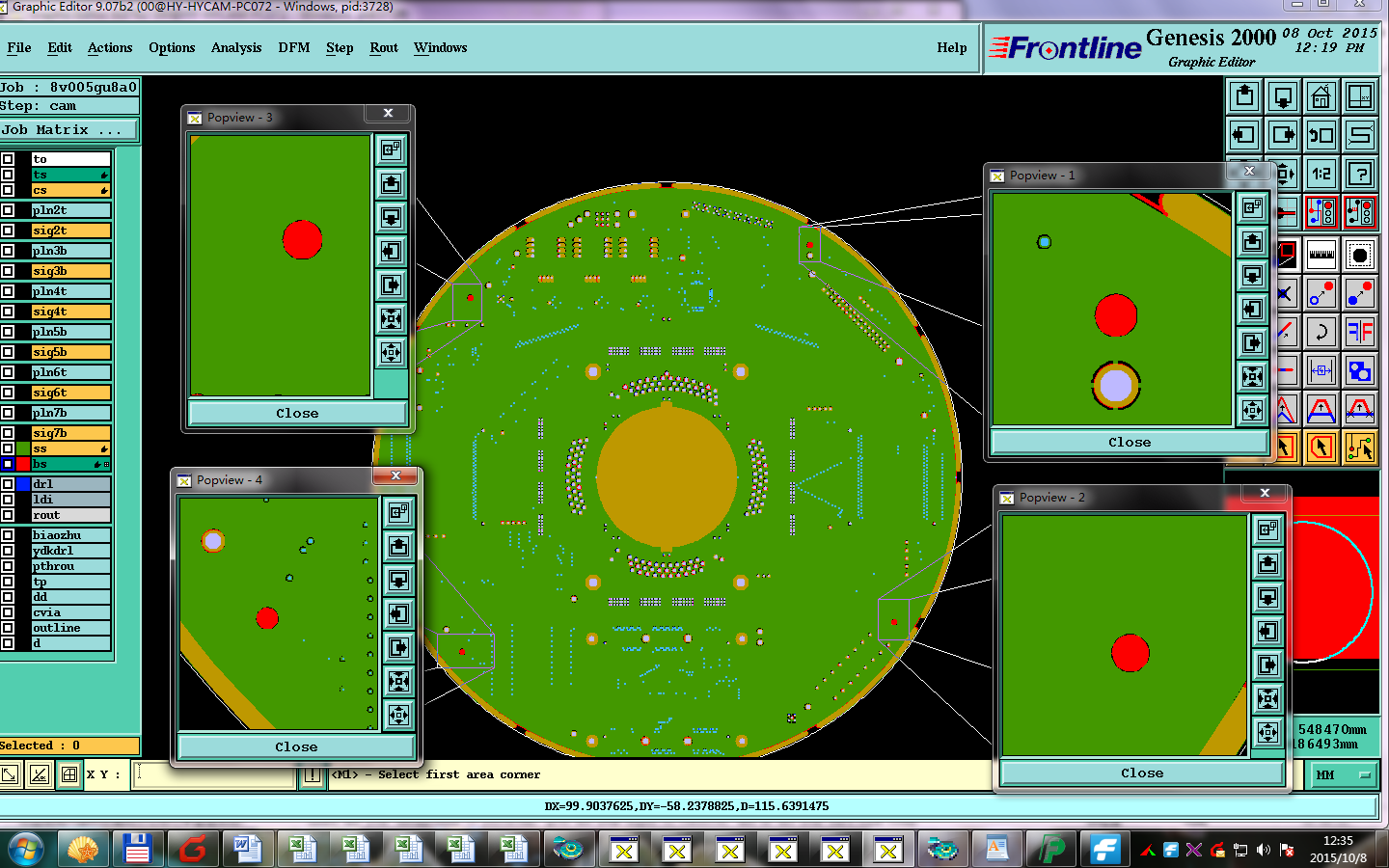Open the Edit menu

coord(60,47)
